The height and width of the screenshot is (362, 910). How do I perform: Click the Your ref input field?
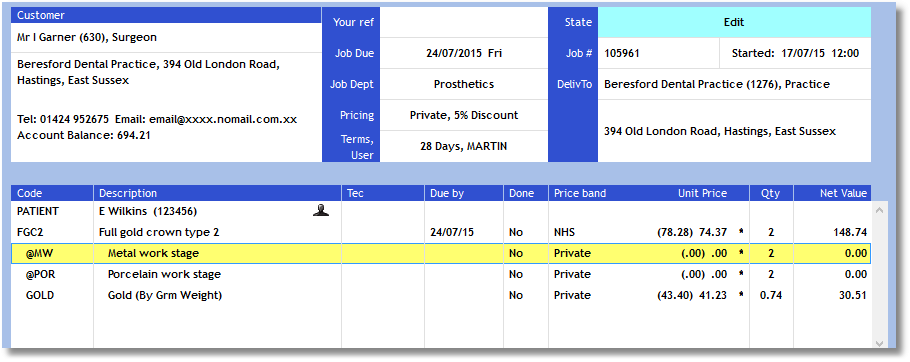coord(464,23)
